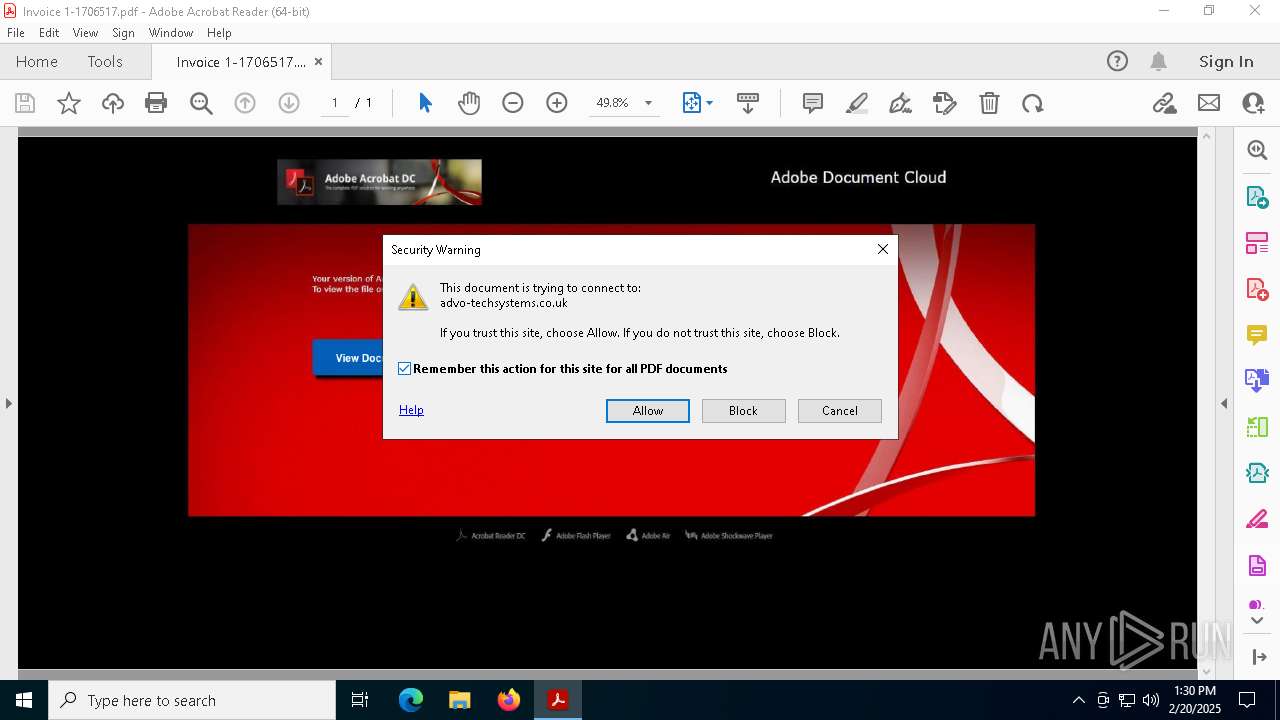Click Allow in Security Warning

click(x=648, y=411)
